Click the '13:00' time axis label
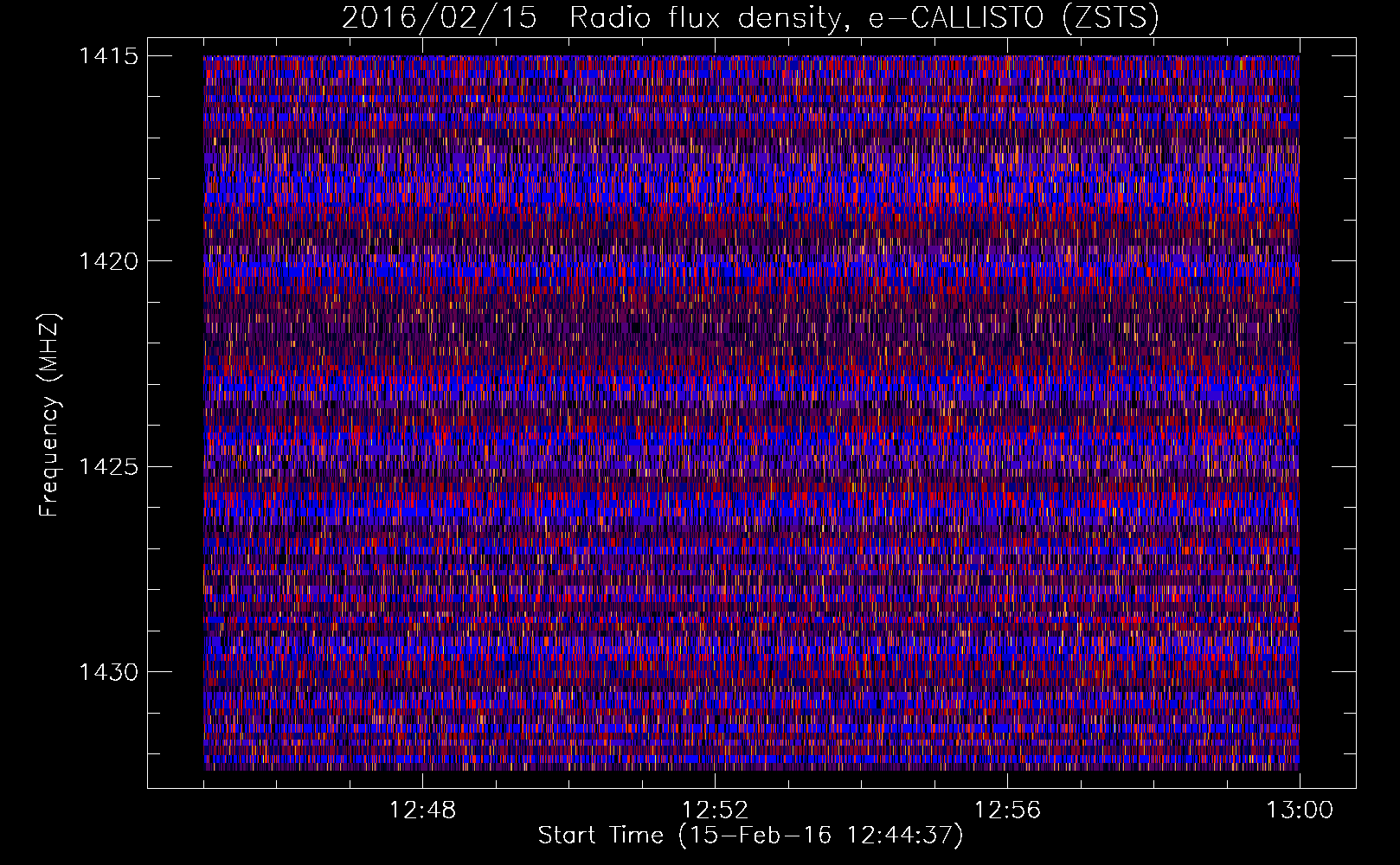This screenshot has height=865, width=1400. 1300,811
